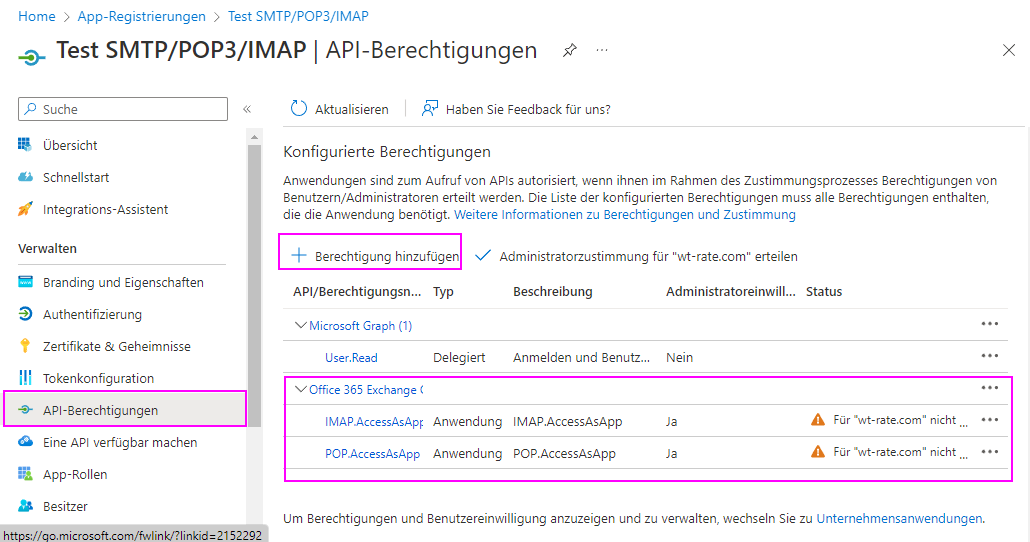Collapse the Microsoft Graph permission group
This screenshot has width=1030, height=542.
click(300, 325)
